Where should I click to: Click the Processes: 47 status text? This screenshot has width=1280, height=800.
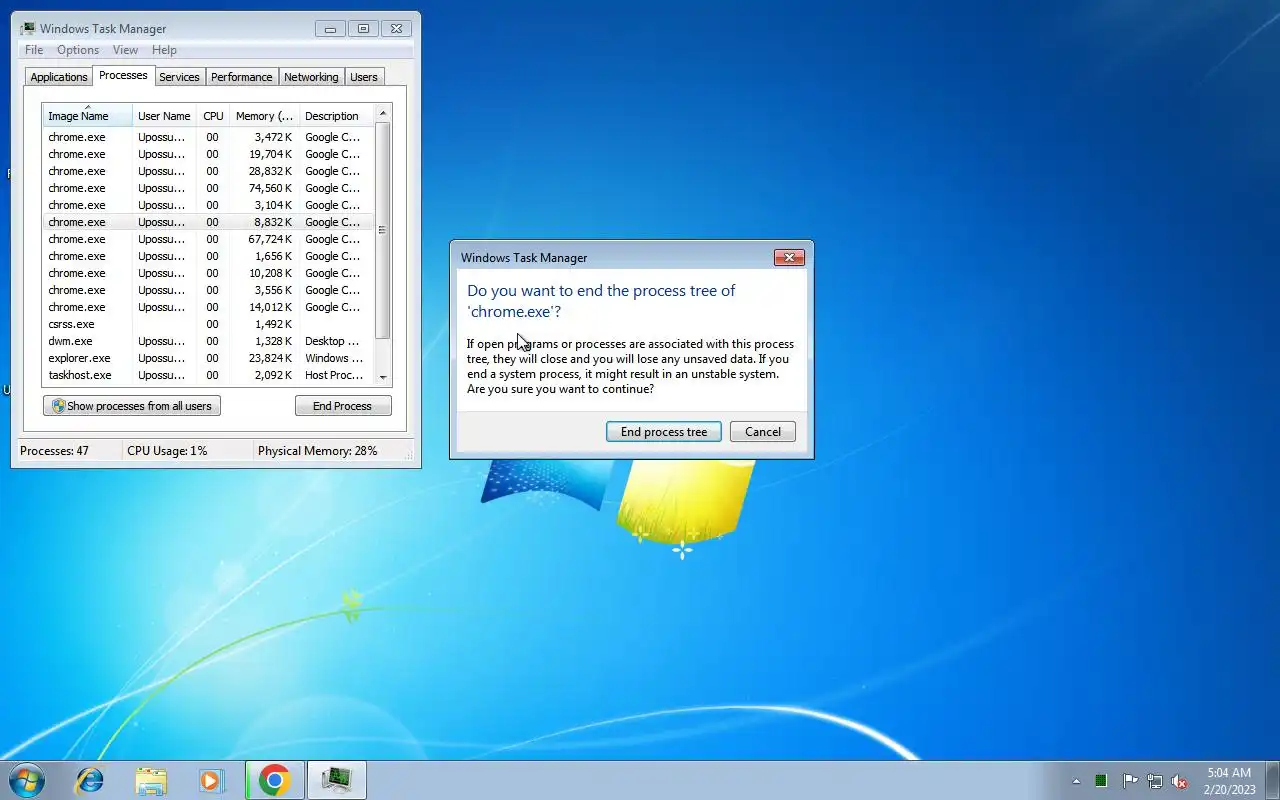[x=54, y=451]
